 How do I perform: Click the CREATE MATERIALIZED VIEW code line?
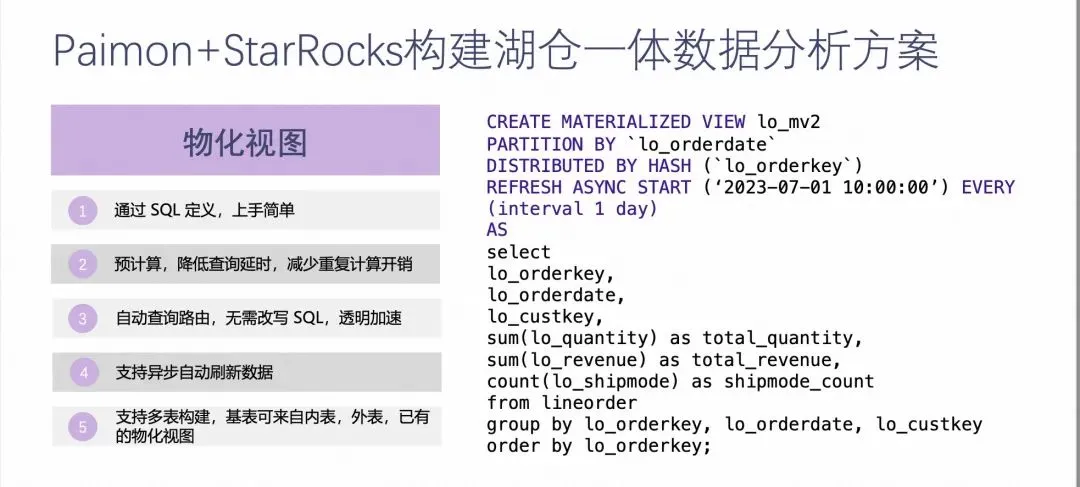pyautogui.click(x=653, y=122)
